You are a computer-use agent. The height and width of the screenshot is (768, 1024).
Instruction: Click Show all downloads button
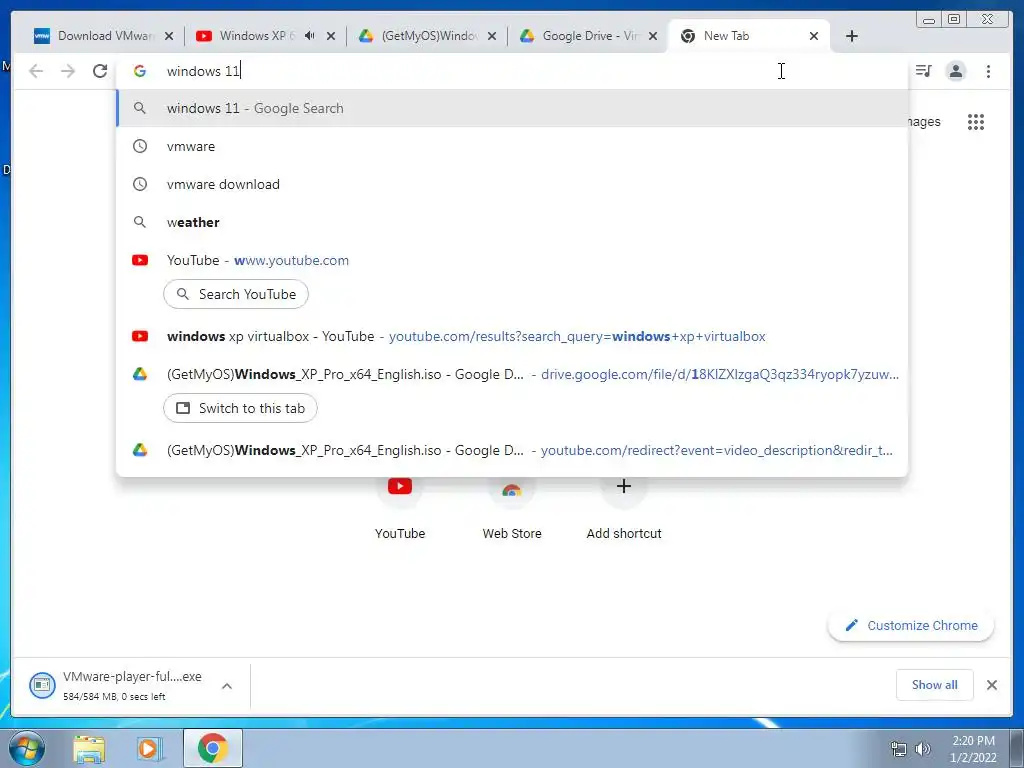click(x=935, y=684)
